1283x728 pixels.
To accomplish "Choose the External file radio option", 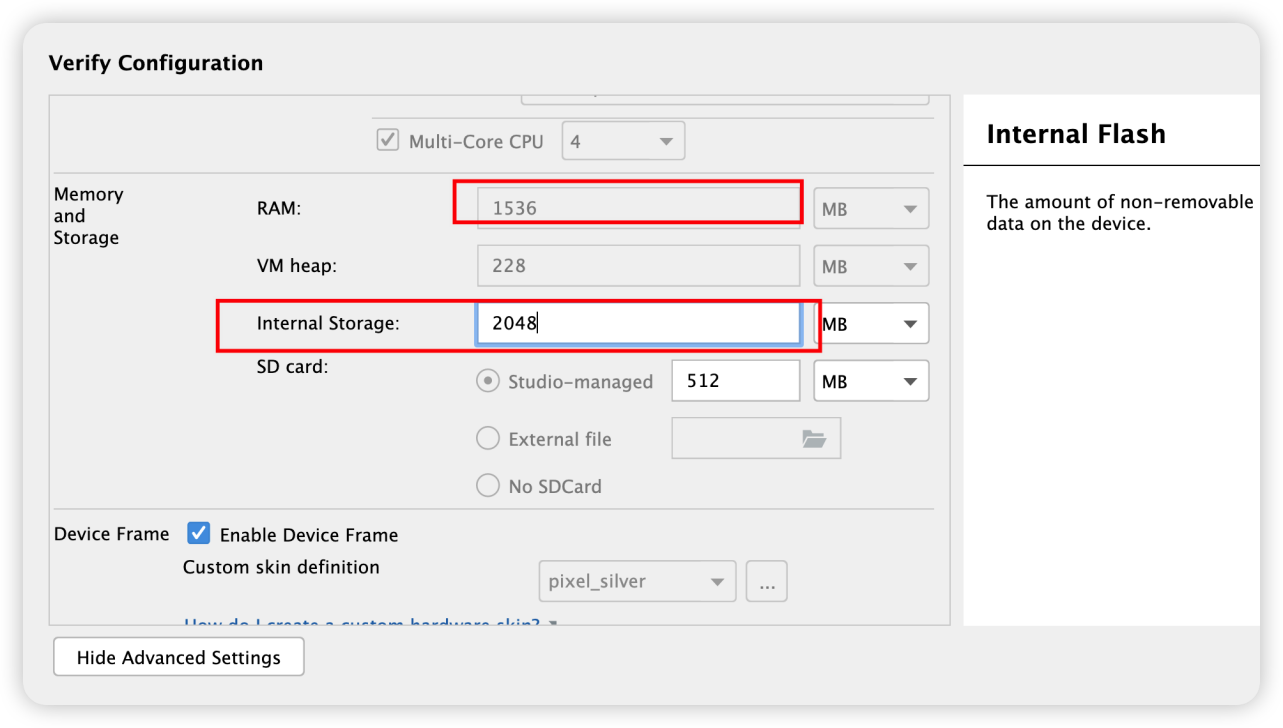I will [488, 438].
